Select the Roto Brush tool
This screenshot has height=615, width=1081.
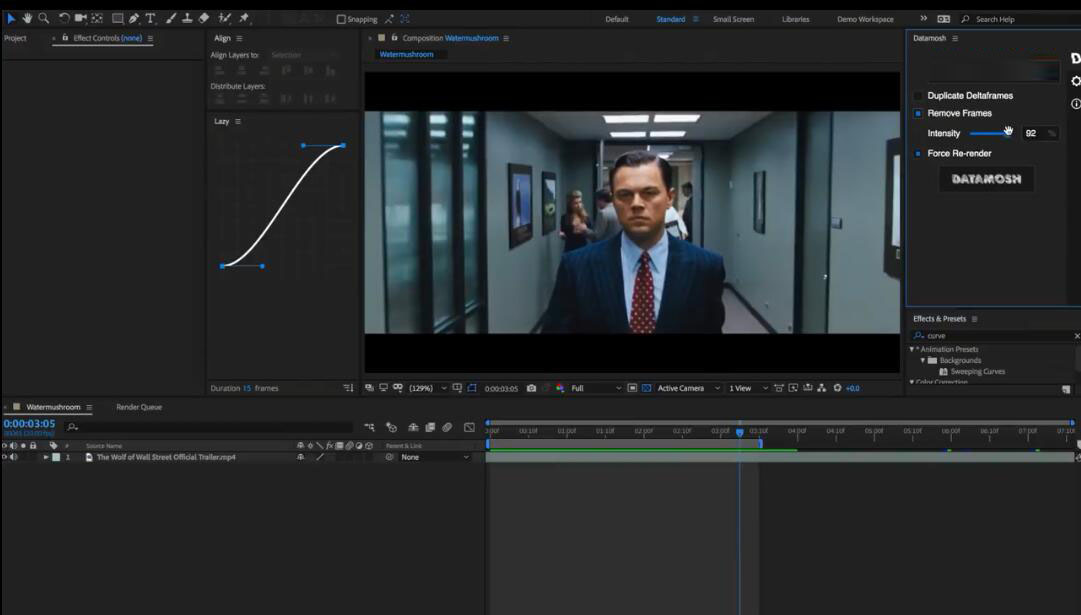pos(224,19)
